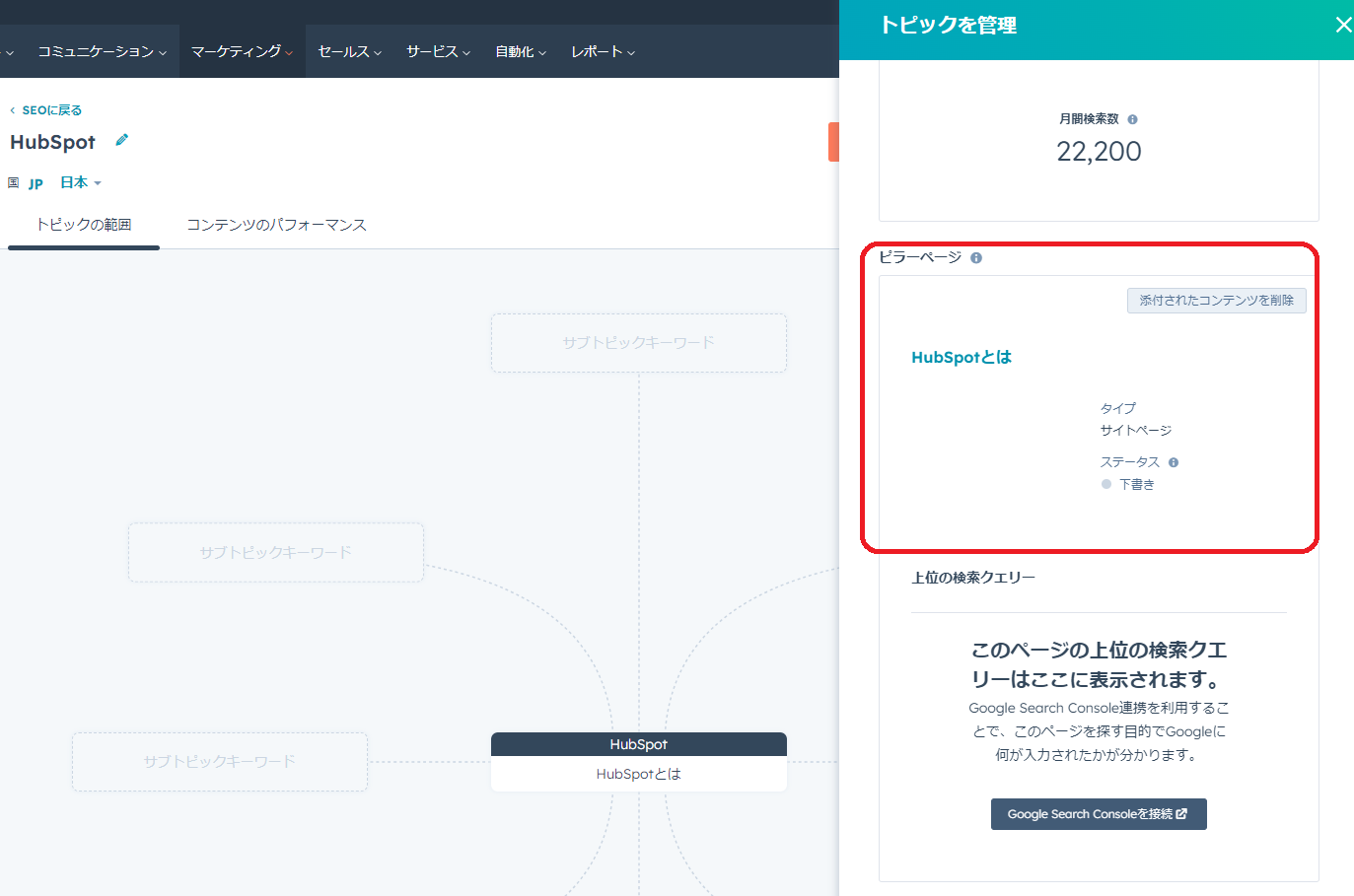Viewport: 1354px width, 896px height.
Task: Click the 下書き status text
Action: tap(1136, 484)
